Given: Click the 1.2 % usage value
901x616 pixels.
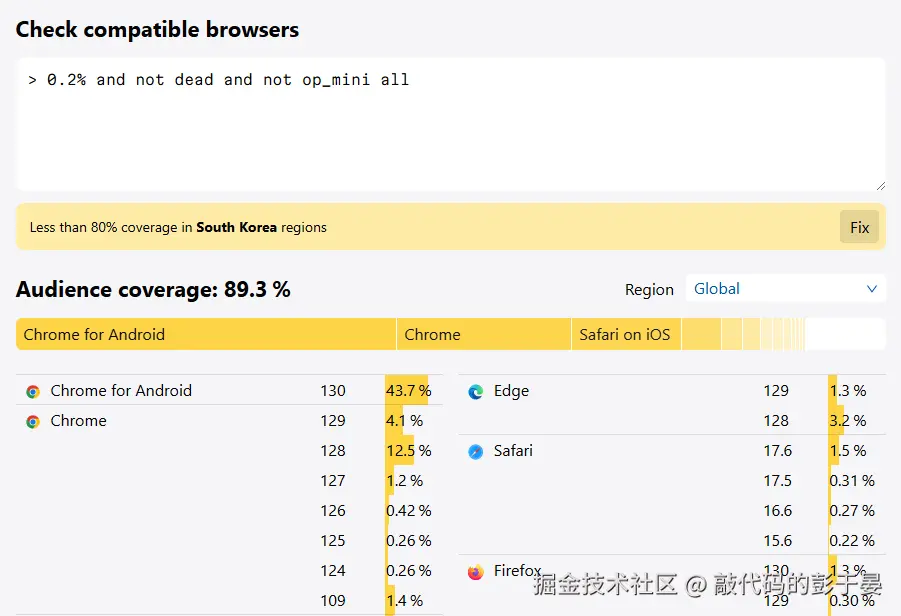Looking at the screenshot, I should point(405,480).
